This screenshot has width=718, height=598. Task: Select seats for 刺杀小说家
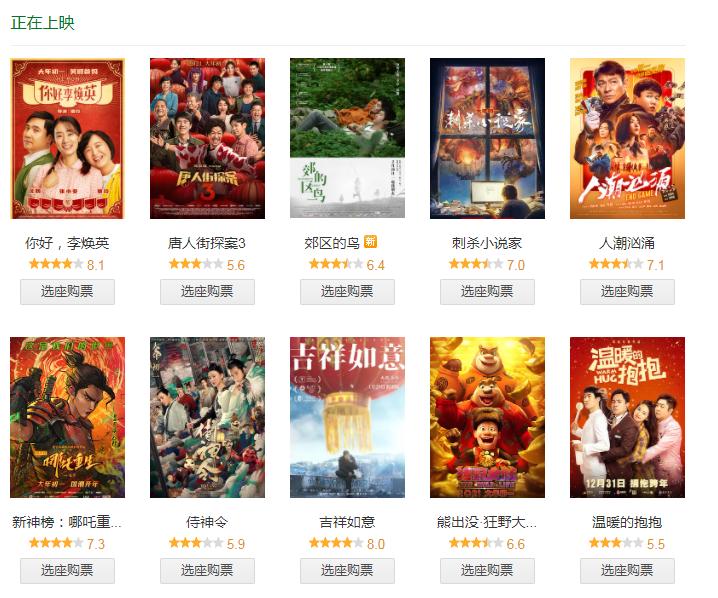pos(487,292)
